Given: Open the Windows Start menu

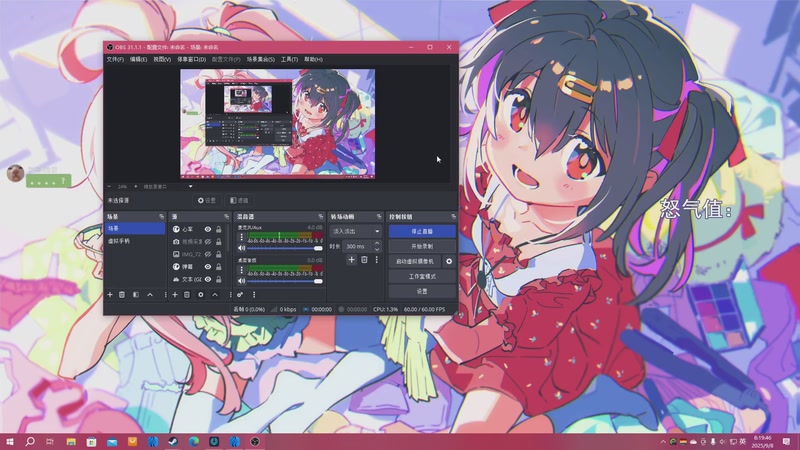Looking at the screenshot, I should (10, 442).
